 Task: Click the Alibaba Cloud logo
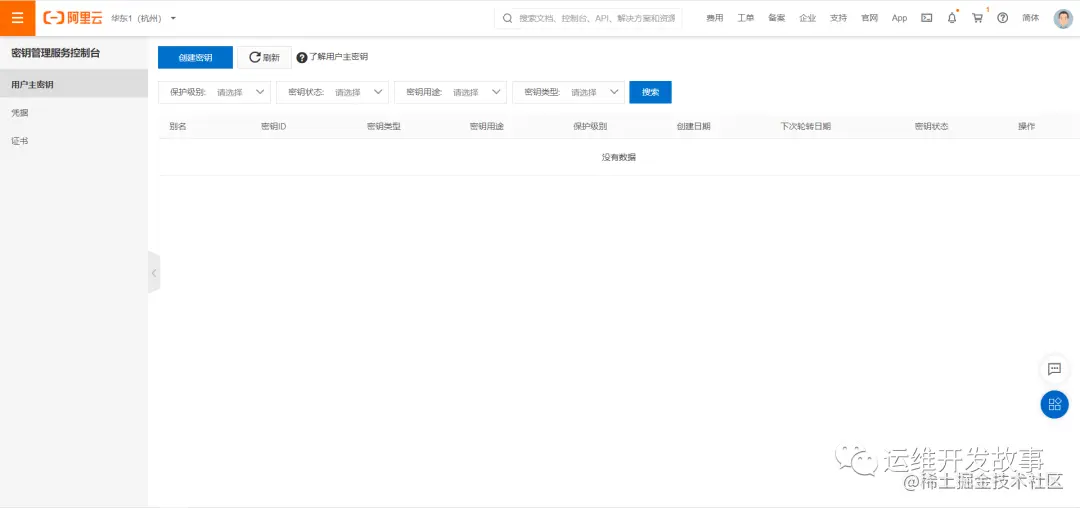pos(72,18)
